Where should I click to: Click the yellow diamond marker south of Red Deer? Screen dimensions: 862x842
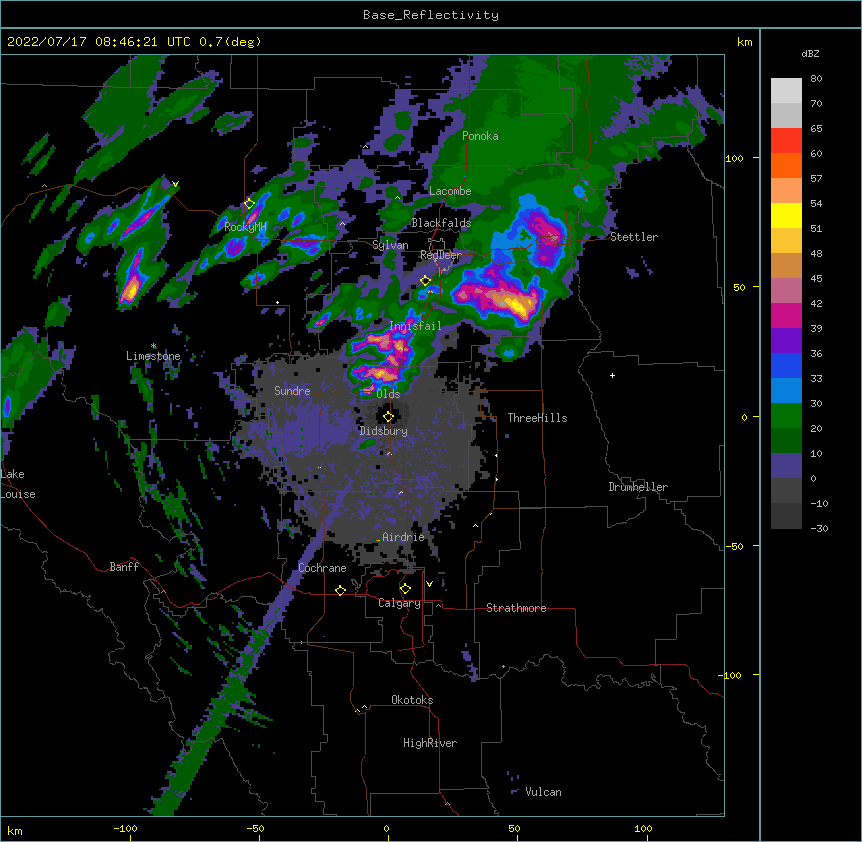pos(425,281)
